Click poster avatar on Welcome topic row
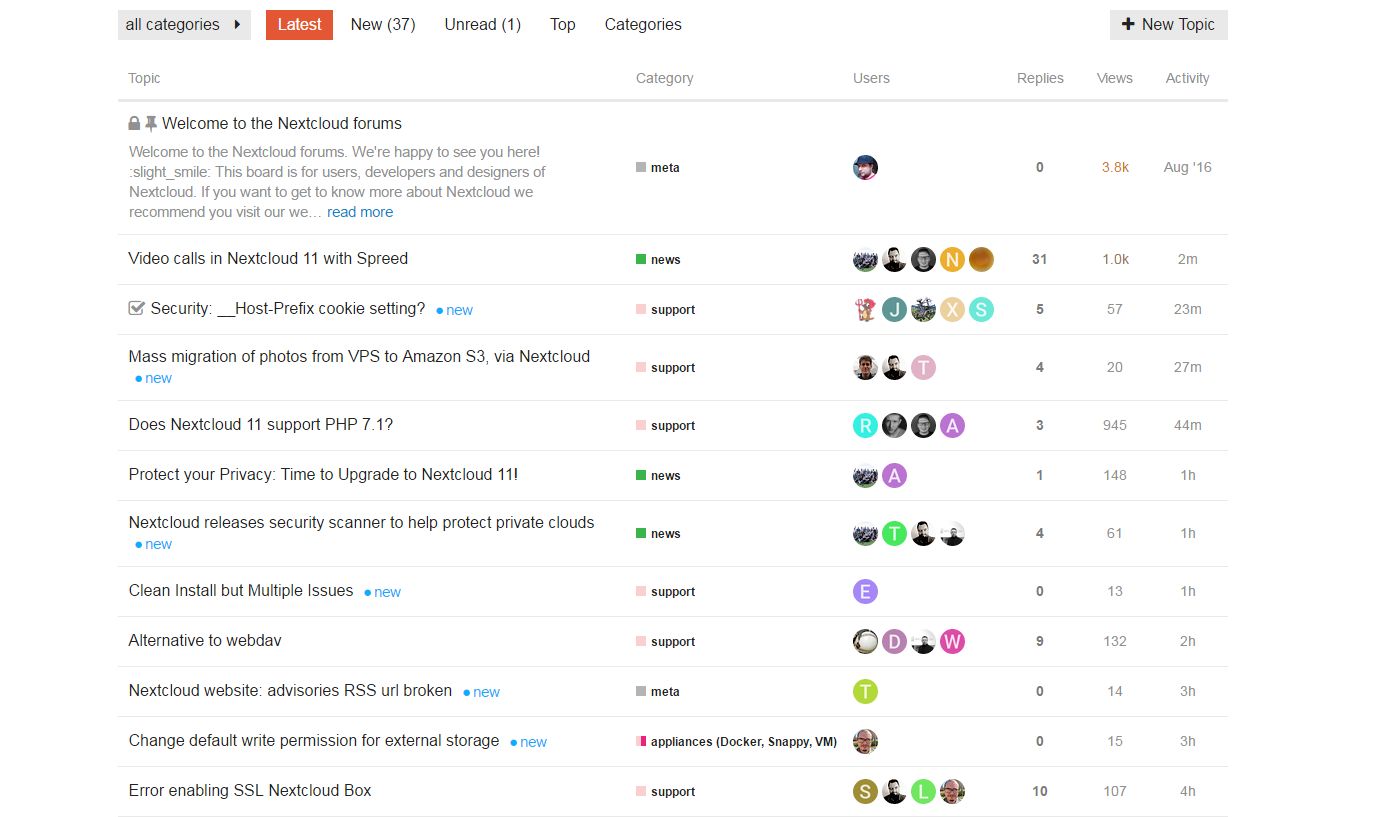The image size is (1397, 817). (866, 168)
